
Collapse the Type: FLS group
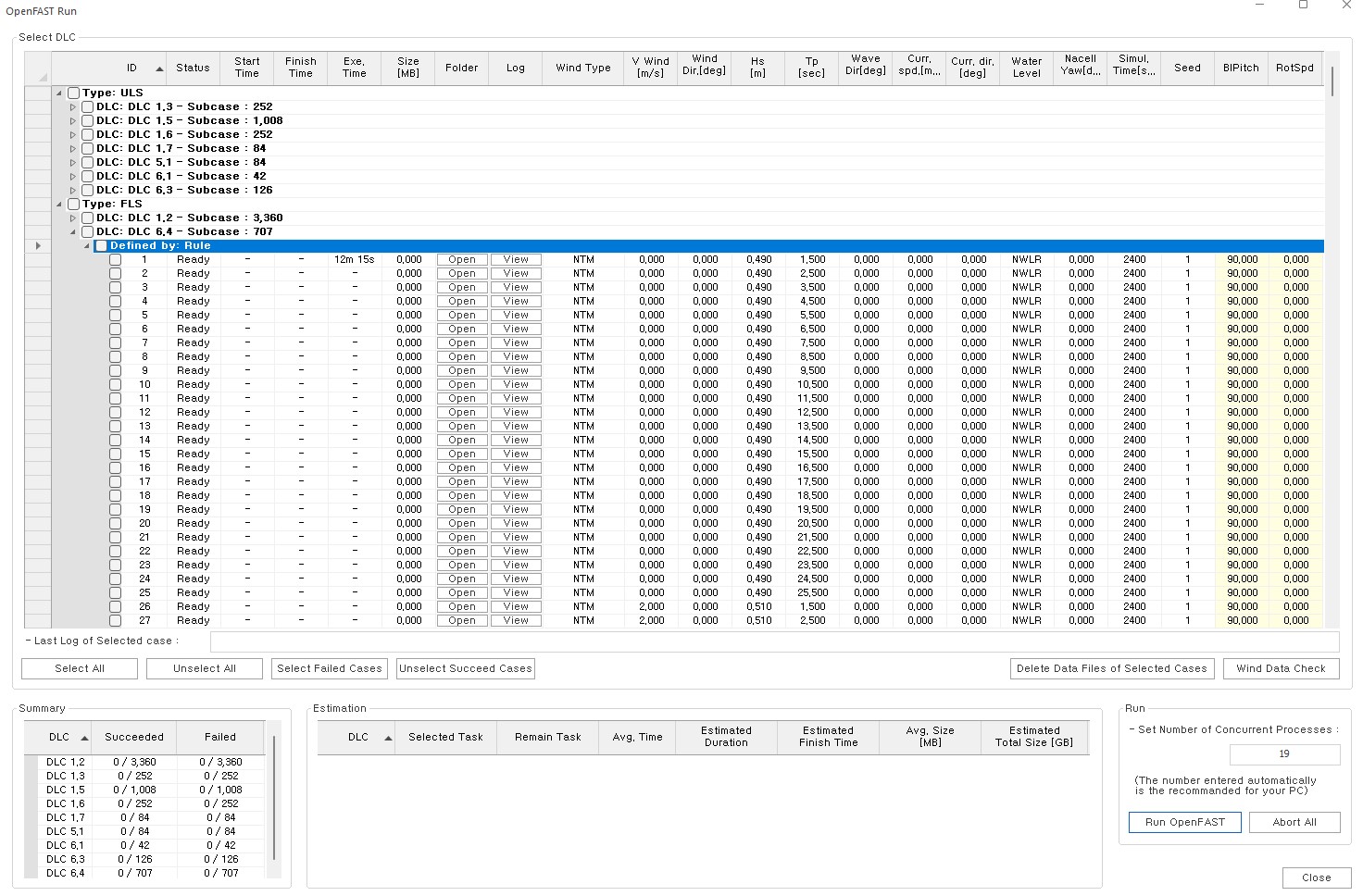(60, 205)
